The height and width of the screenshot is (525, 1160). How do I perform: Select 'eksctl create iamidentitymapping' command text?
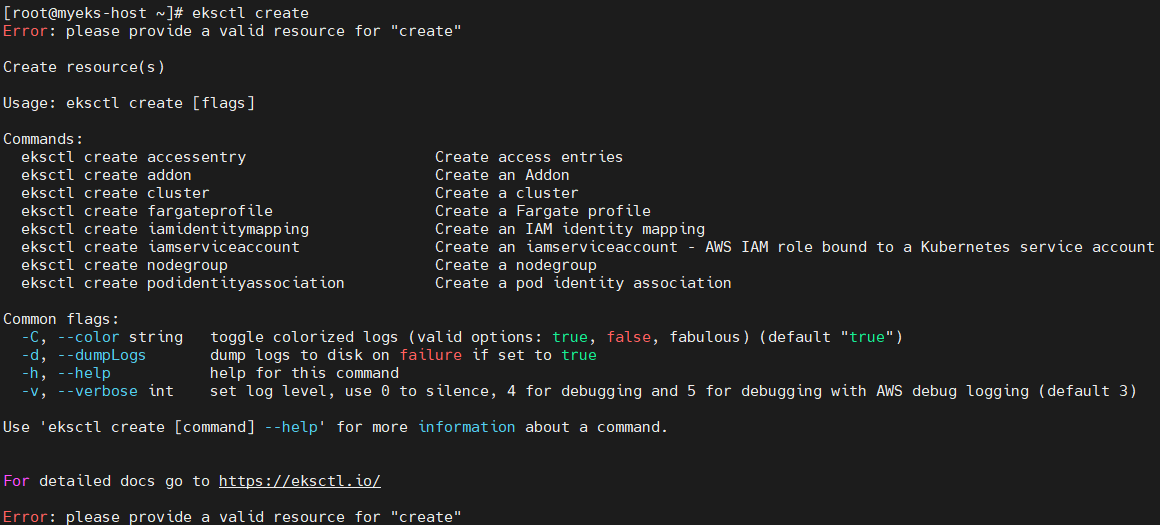tap(165, 229)
